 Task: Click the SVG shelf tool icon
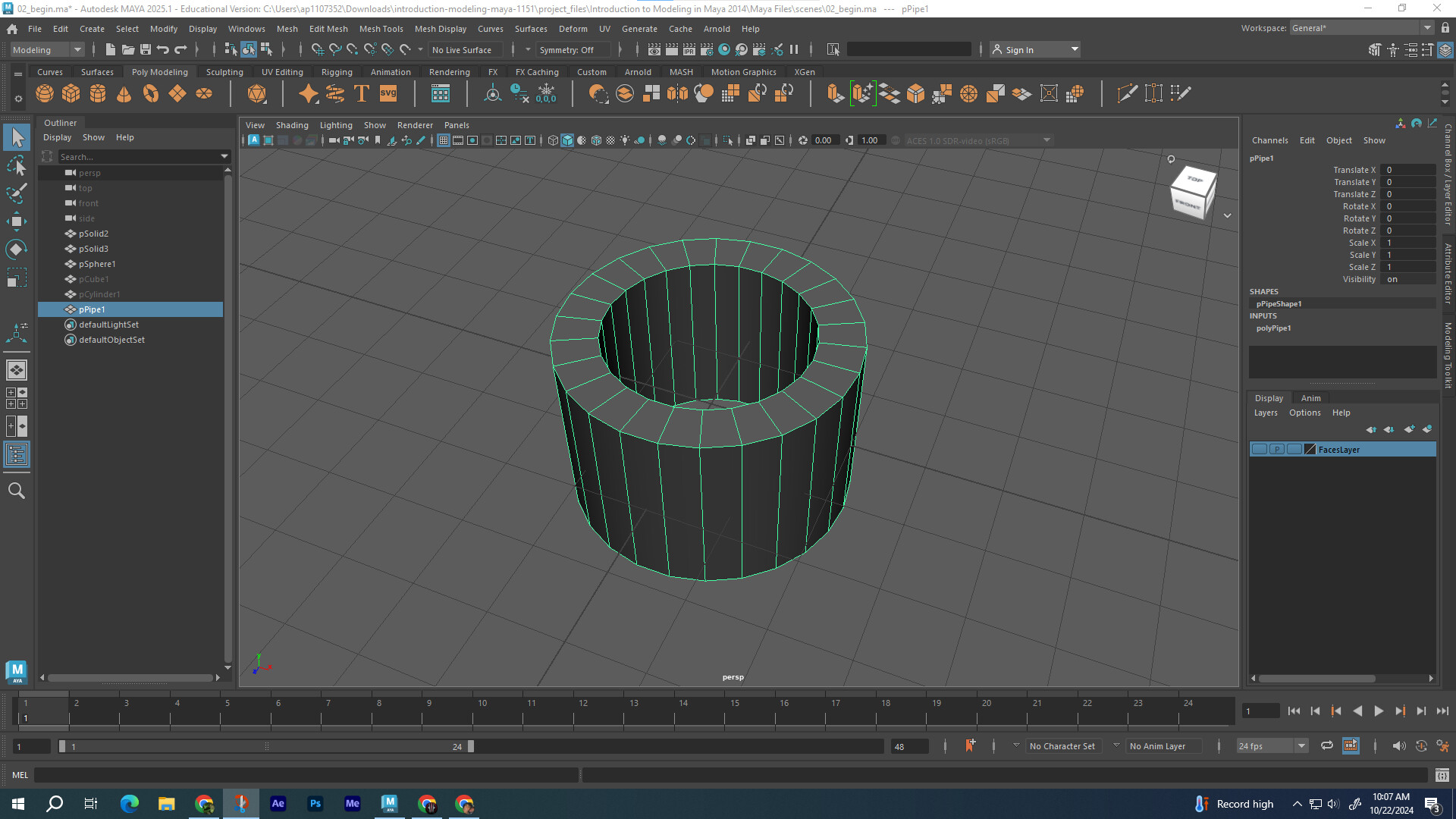pos(388,94)
